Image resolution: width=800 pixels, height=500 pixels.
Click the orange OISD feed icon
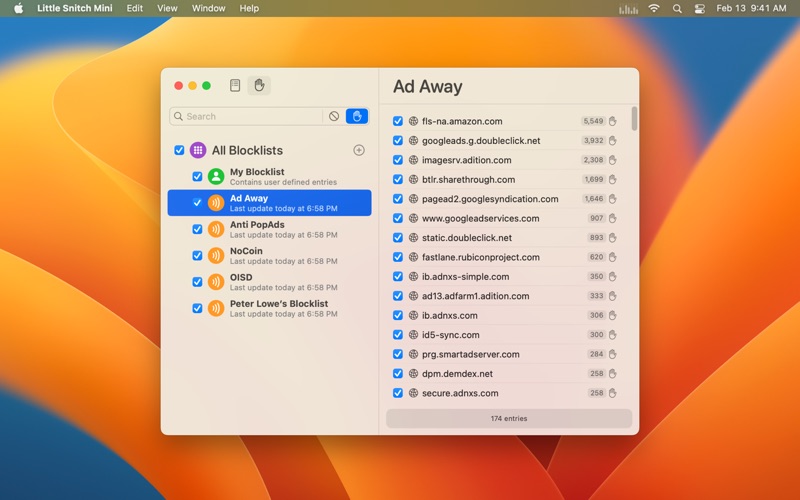tap(216, 282)
